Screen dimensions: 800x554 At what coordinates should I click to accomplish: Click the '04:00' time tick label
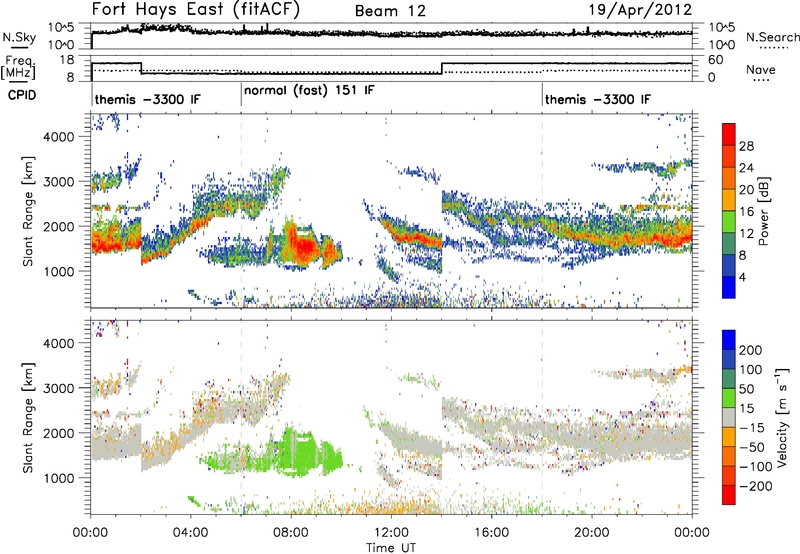click(191, 533)
